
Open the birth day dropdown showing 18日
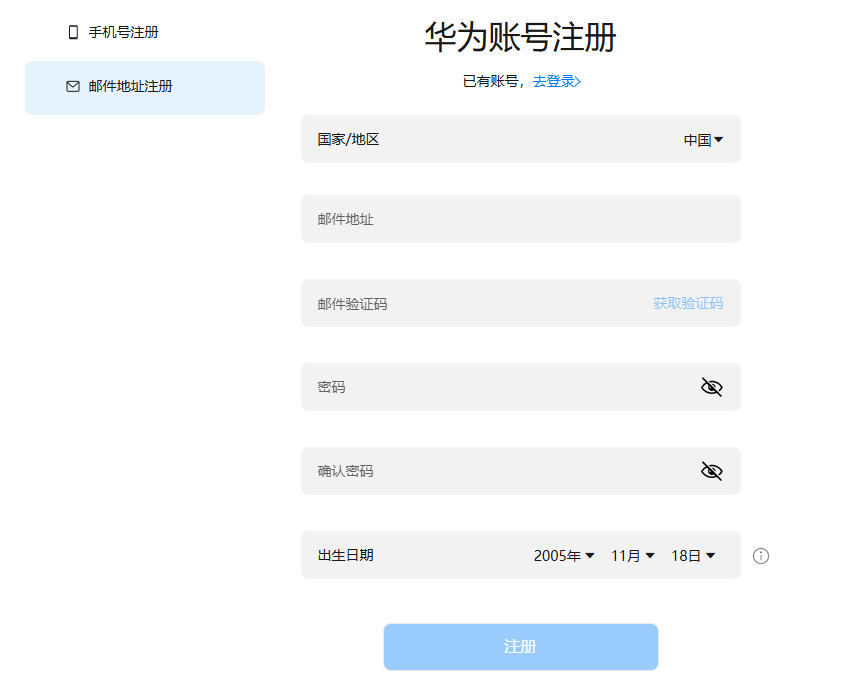pyautogui.click(x=693, y=555)
